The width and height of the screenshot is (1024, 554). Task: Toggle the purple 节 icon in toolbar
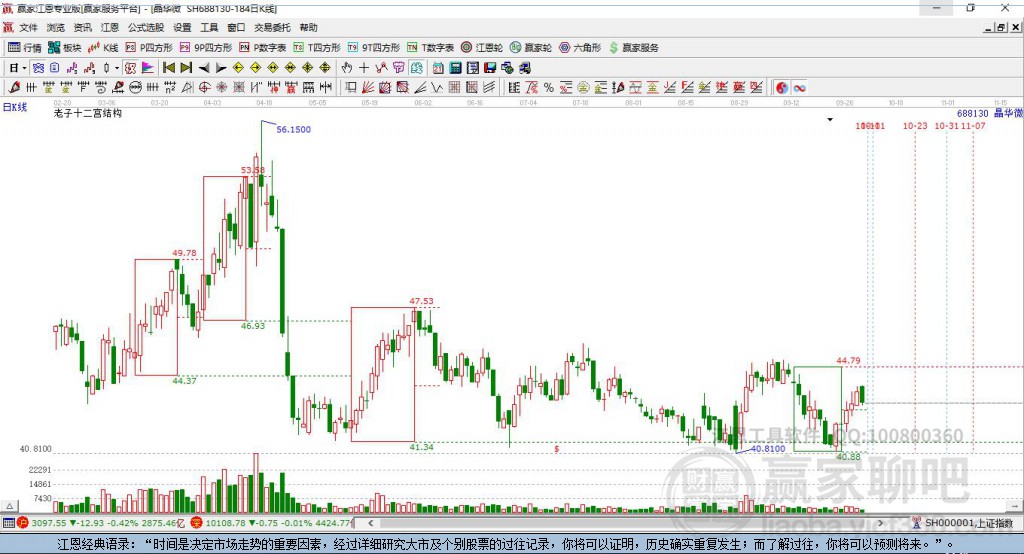(x=398, y=68)
